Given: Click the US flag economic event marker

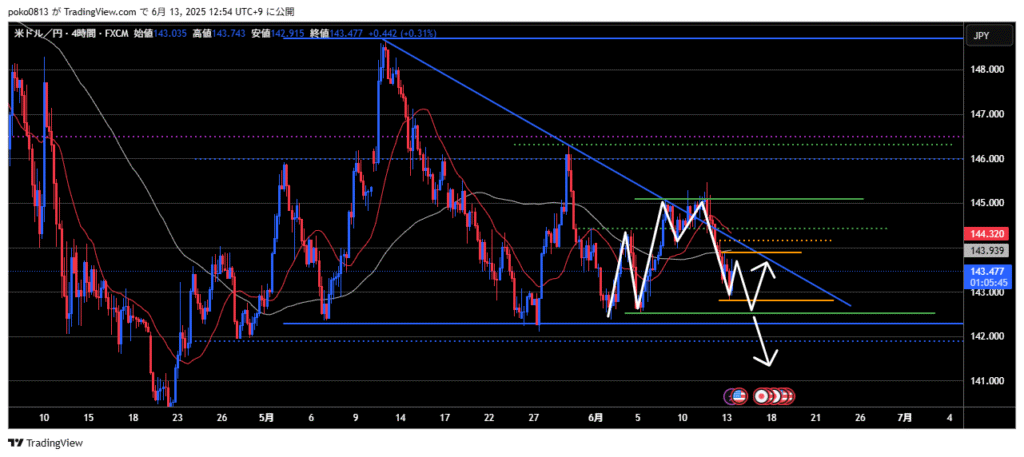Looking at the screenshot, I should (740, 395).
